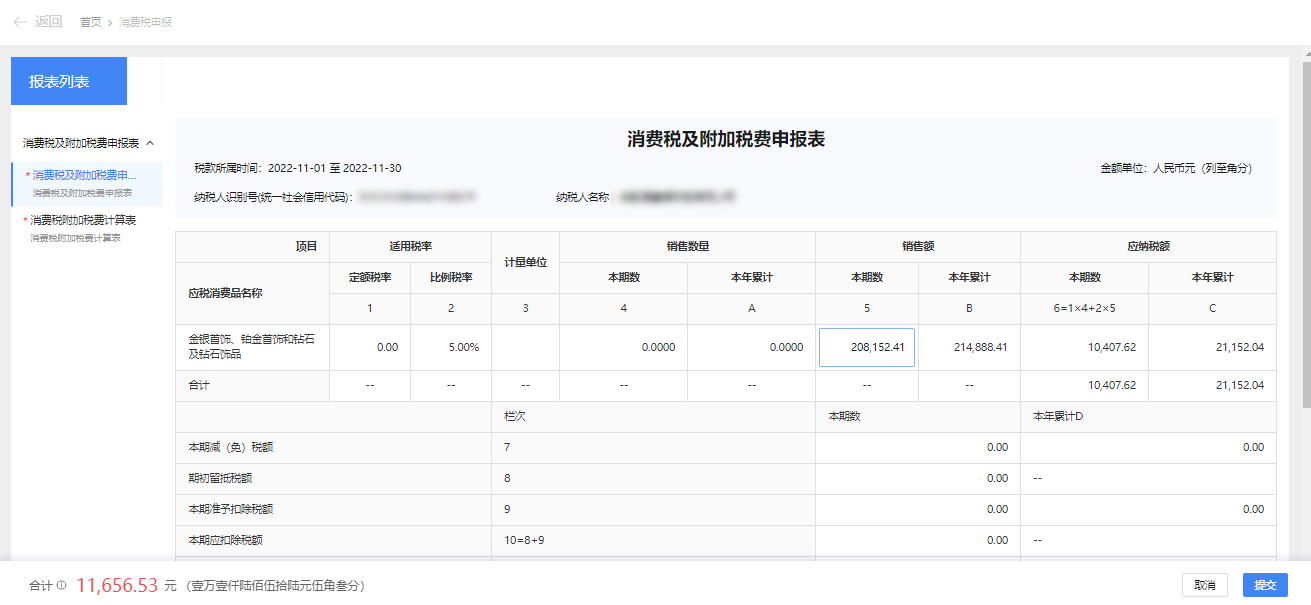Screen dimensions: 1311x605
Task: Click 消费税申报 breadcrumb link
Action: coord(145,22)
